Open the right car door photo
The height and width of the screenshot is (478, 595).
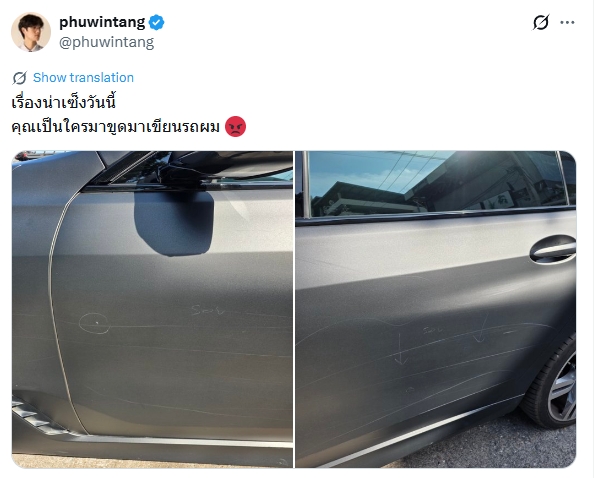click(436, 309)
